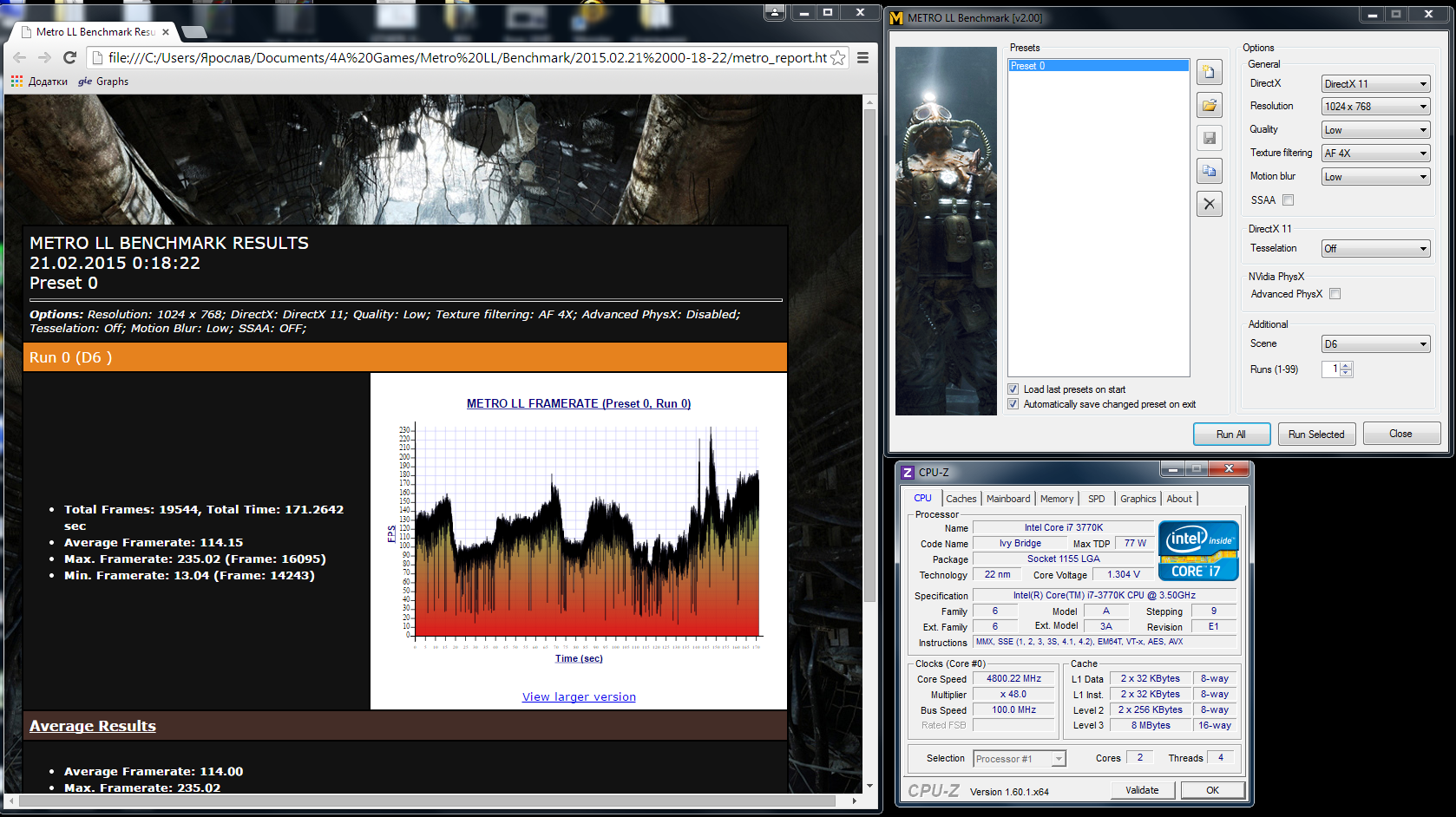Switch to the Memory tab in CPU-Z
The height and width of the screenshot is (817, 1456).
click(x=1057, y=499)
